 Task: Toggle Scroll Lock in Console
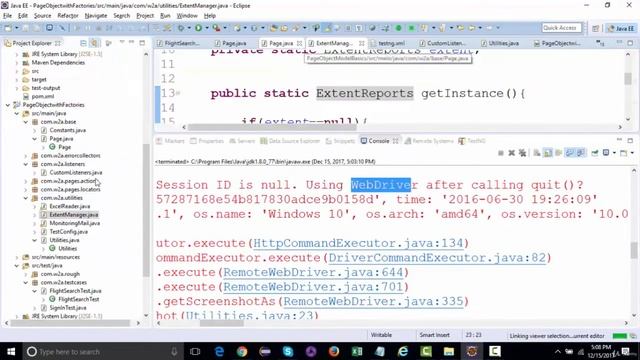547,153
